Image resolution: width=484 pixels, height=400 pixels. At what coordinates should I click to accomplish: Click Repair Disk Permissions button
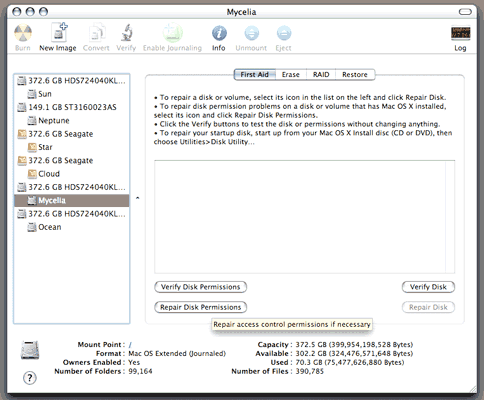click(201, 307)
